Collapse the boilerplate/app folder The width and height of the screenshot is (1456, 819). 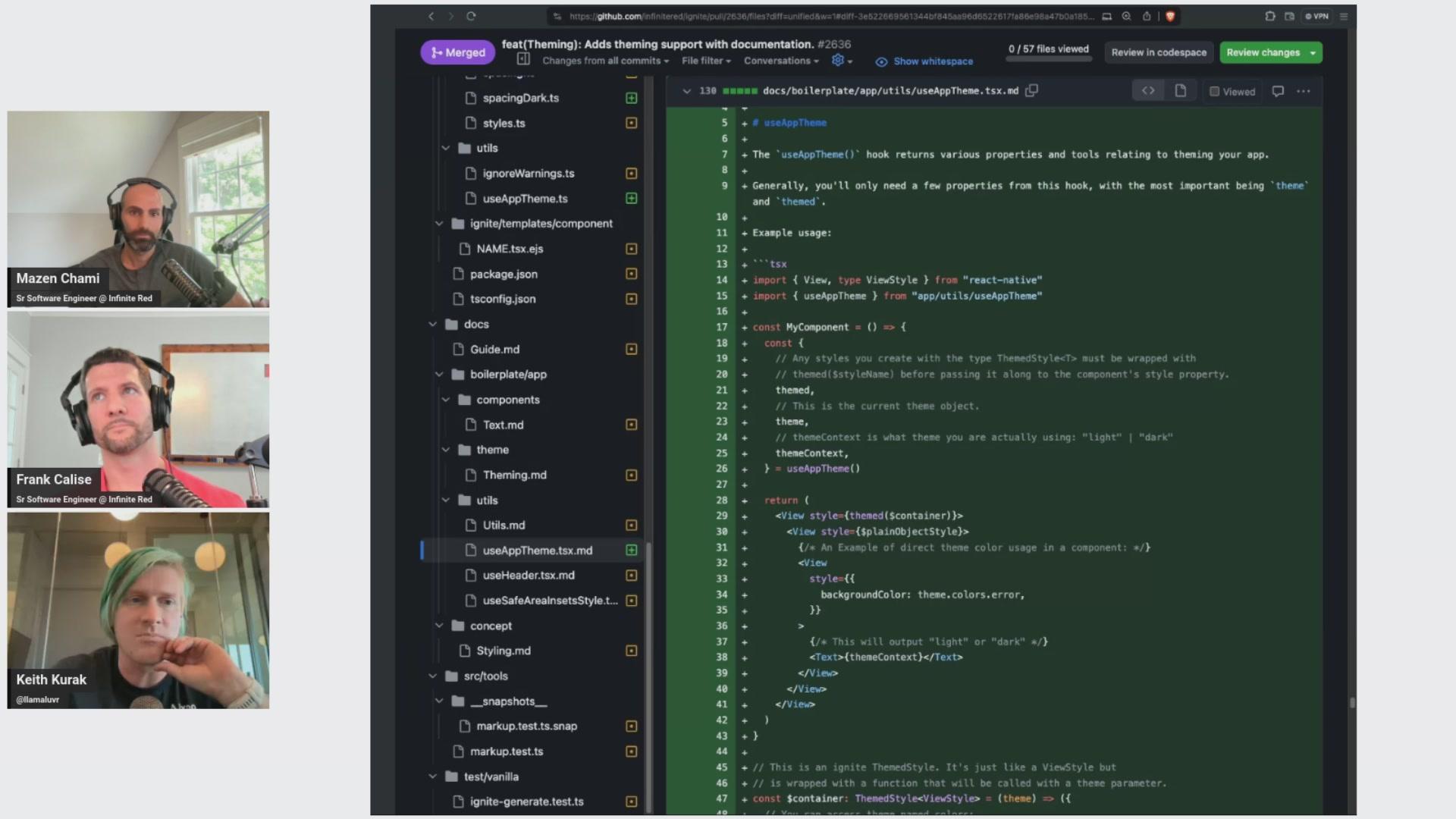click(x=439, y=374)
